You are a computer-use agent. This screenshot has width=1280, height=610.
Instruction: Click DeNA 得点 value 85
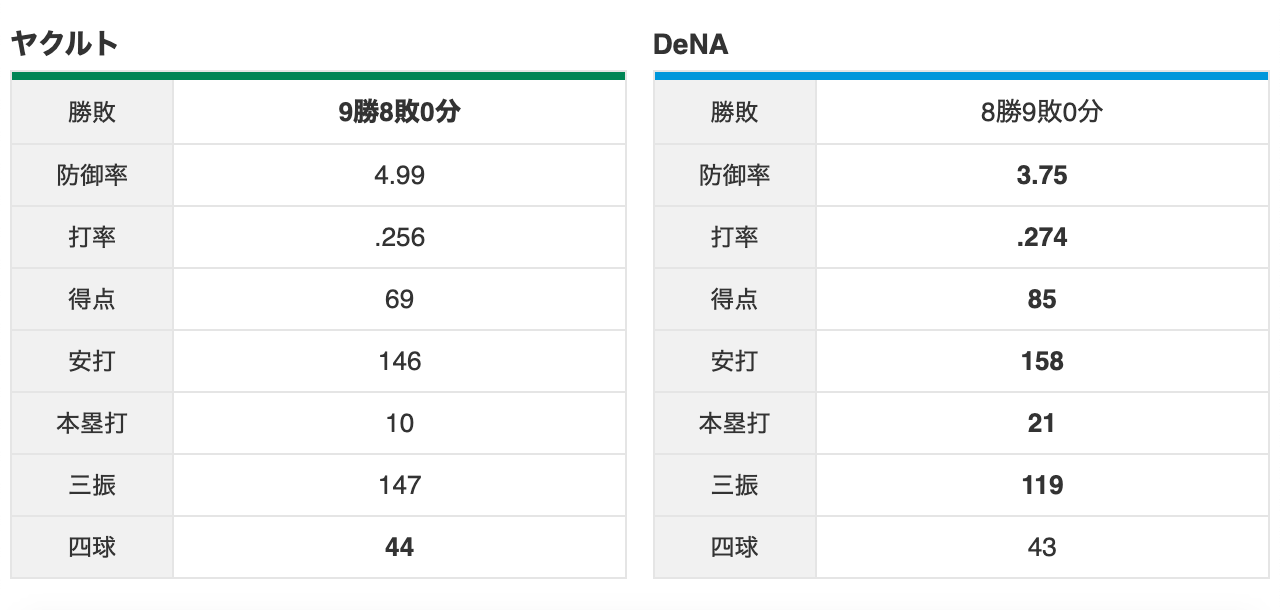pos(1042,299)
